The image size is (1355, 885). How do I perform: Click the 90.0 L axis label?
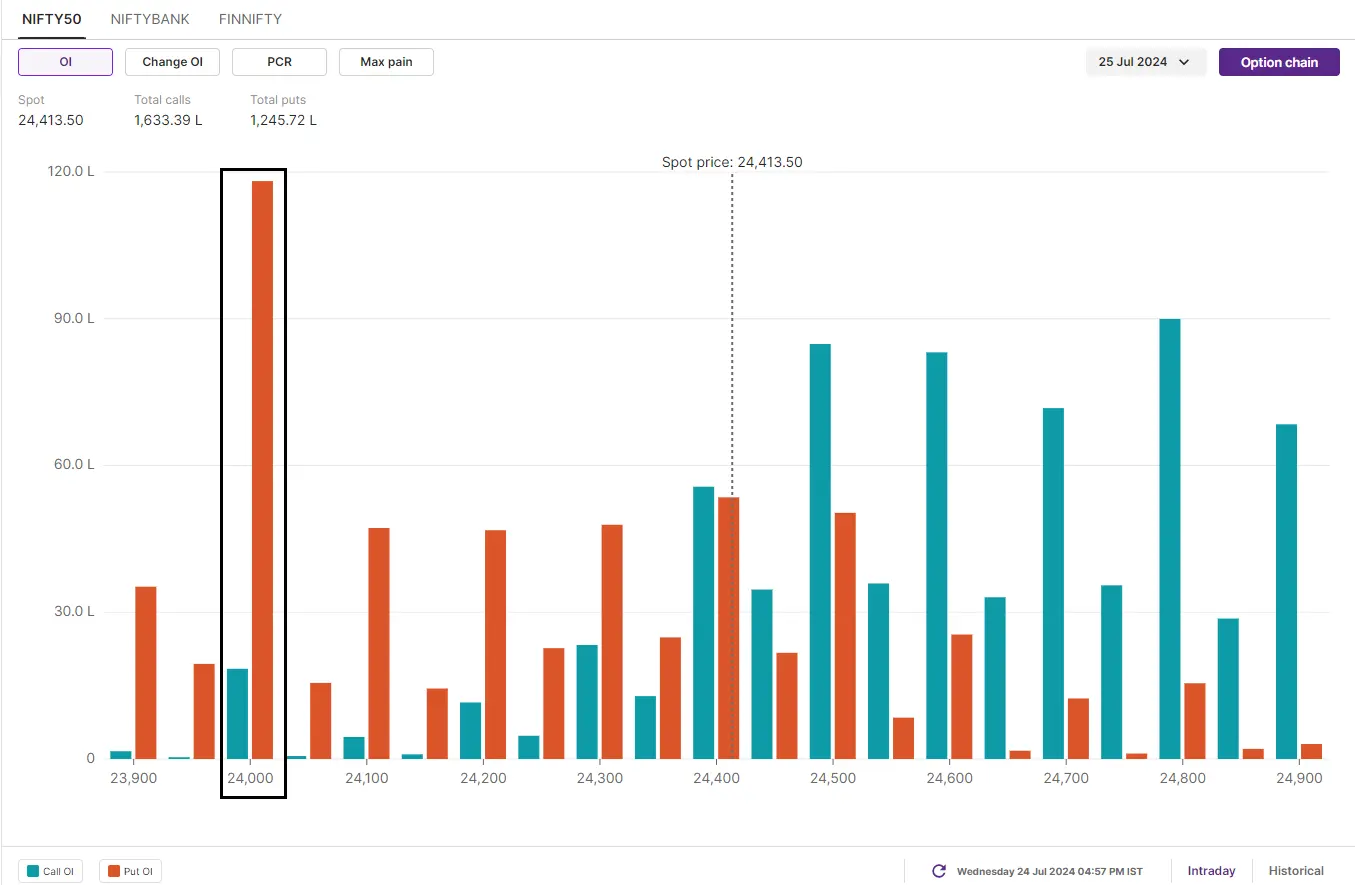74,319
